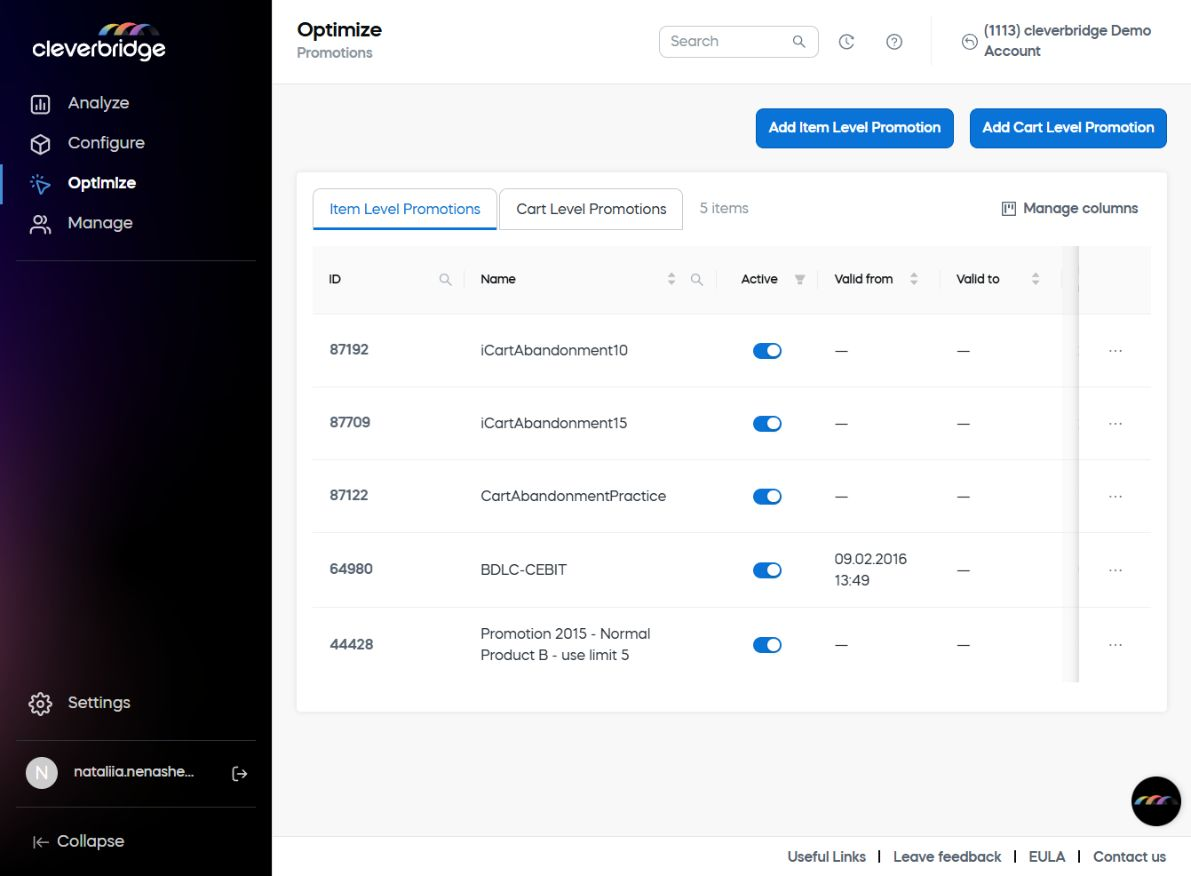Click promotion ID 44428
The height and width of the screenshot is (876, 1191).
[x=351, y=644]
